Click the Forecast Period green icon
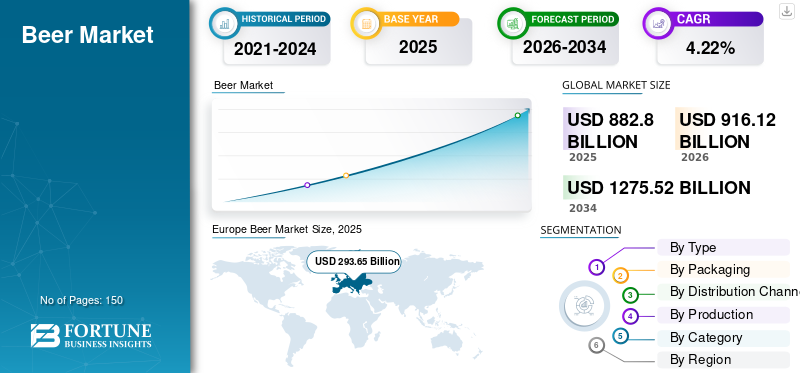Screen dimensions: 800x373 point(512,23)
